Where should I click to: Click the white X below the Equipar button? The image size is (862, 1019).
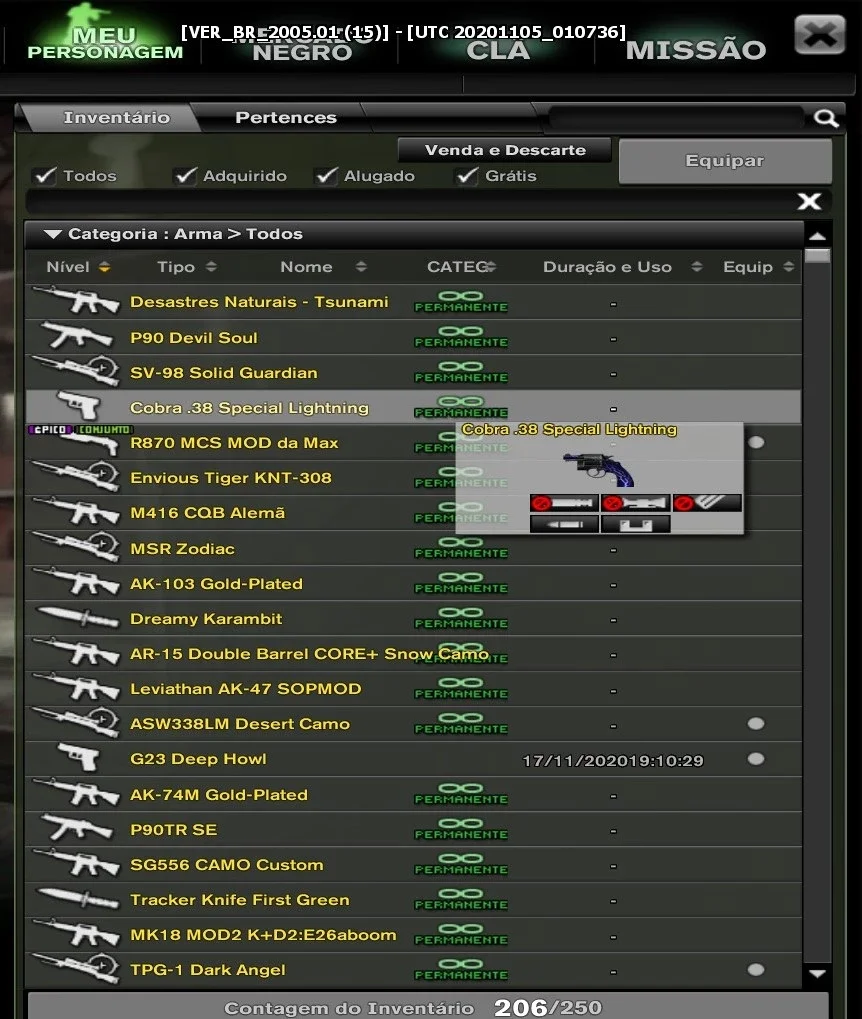(x=809, y=201)
